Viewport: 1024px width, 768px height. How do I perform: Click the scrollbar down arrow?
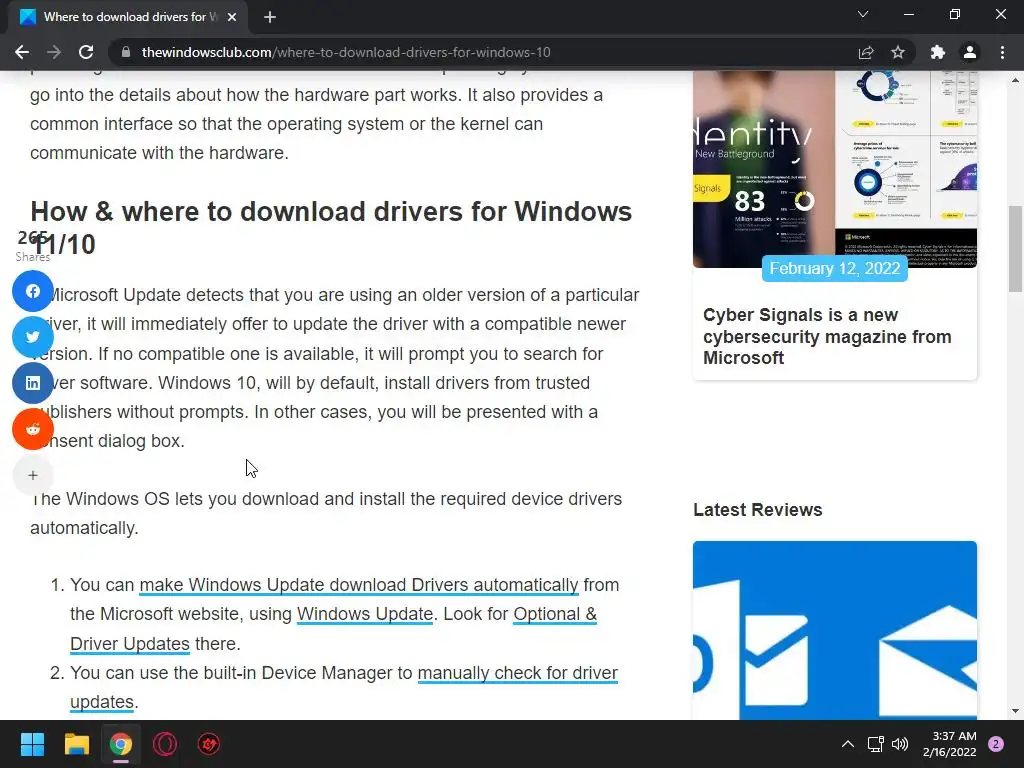click(x=1015, y=711)
